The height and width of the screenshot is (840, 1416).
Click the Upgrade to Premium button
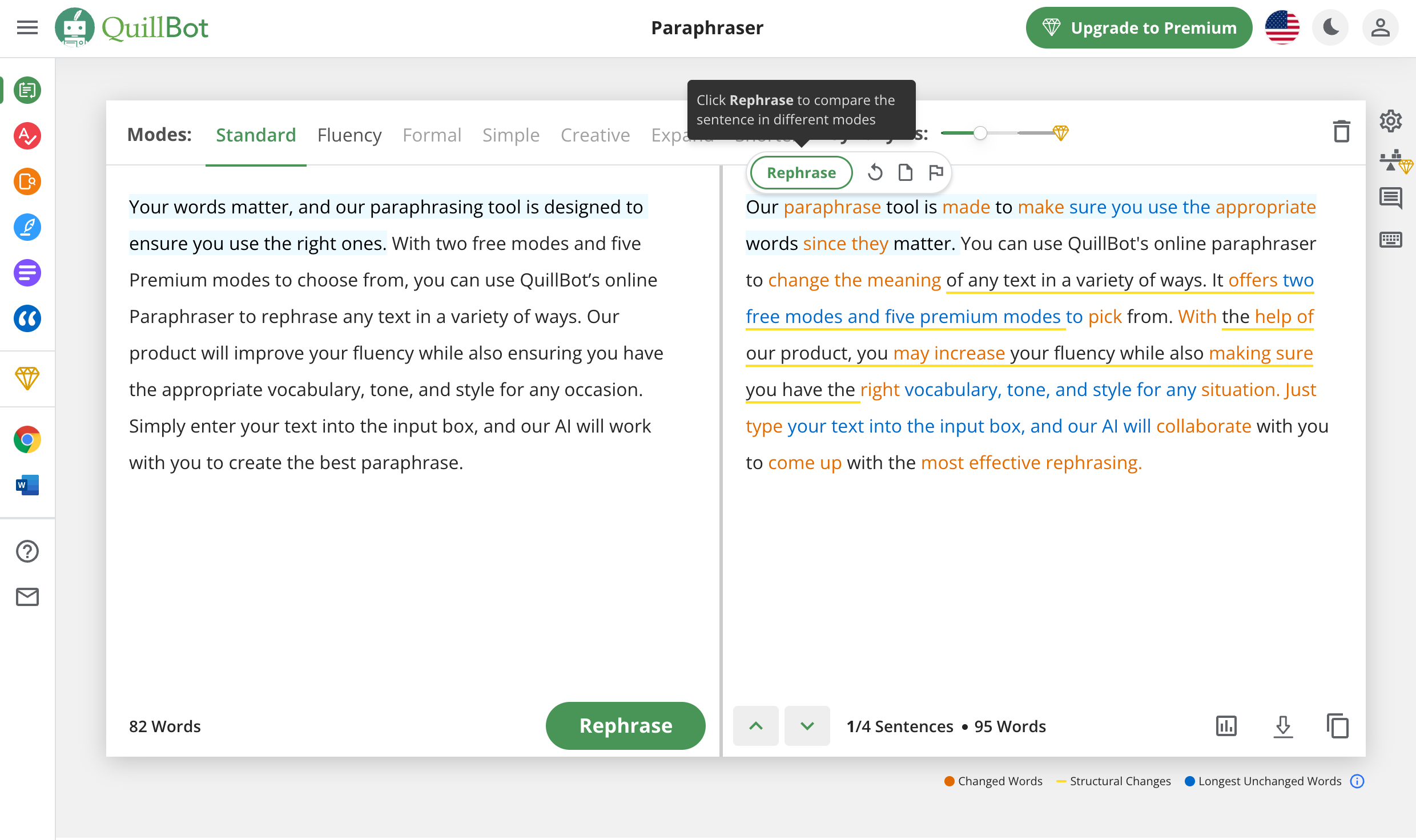coord(1139,27)
